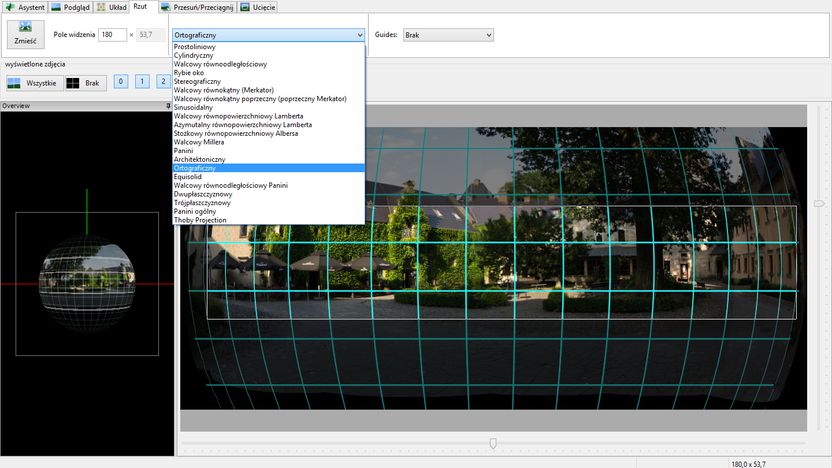Select Stożkowy równopowierzchniowy Albersa

(268, 133)
